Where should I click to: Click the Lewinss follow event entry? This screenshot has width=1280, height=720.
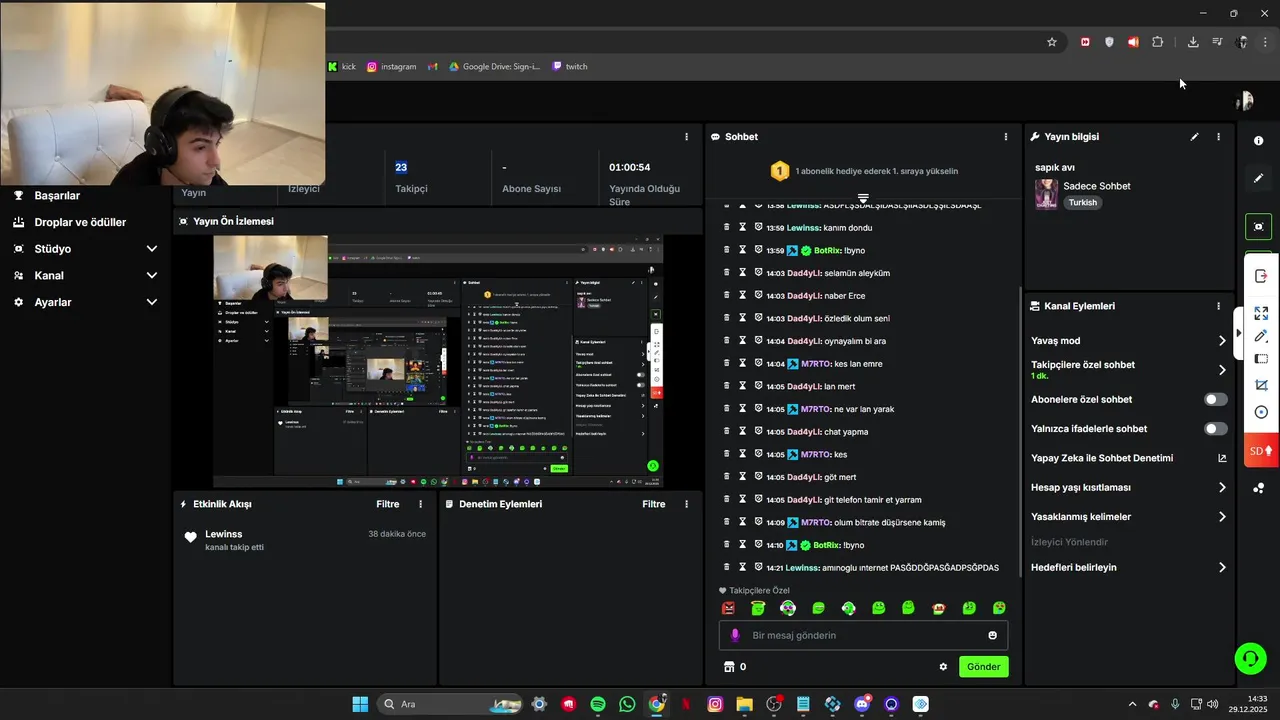coord(305,540)
